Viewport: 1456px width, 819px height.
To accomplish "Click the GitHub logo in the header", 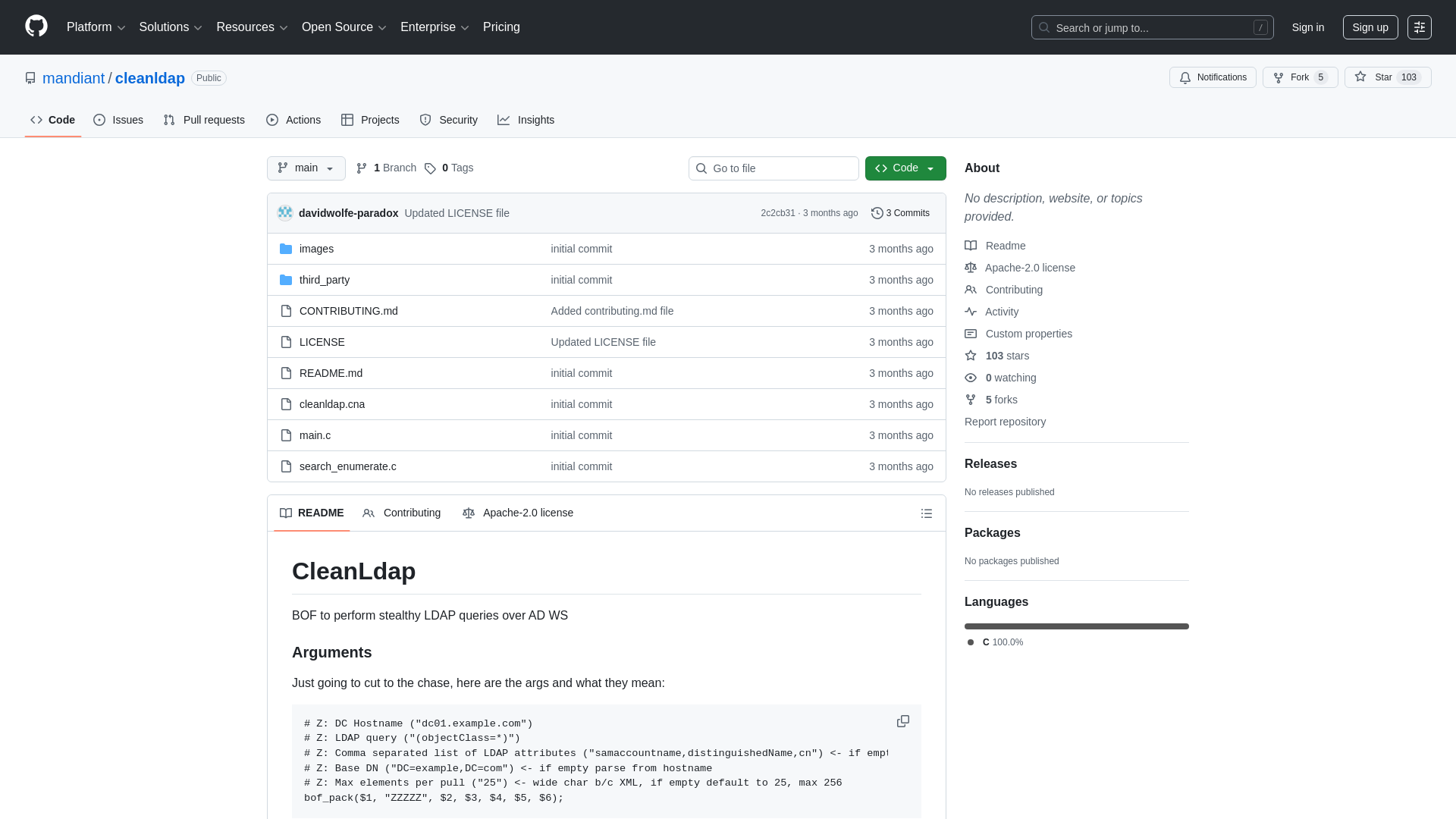I will [x=36, y=27].
